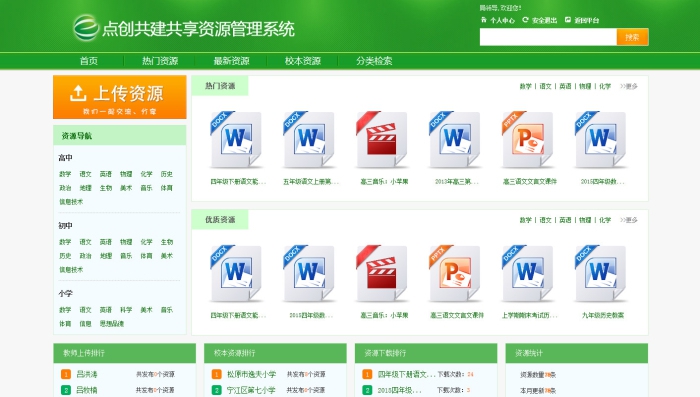
Task: Open the 校本资源 navigation item
Action: click(x=303, y=61)
